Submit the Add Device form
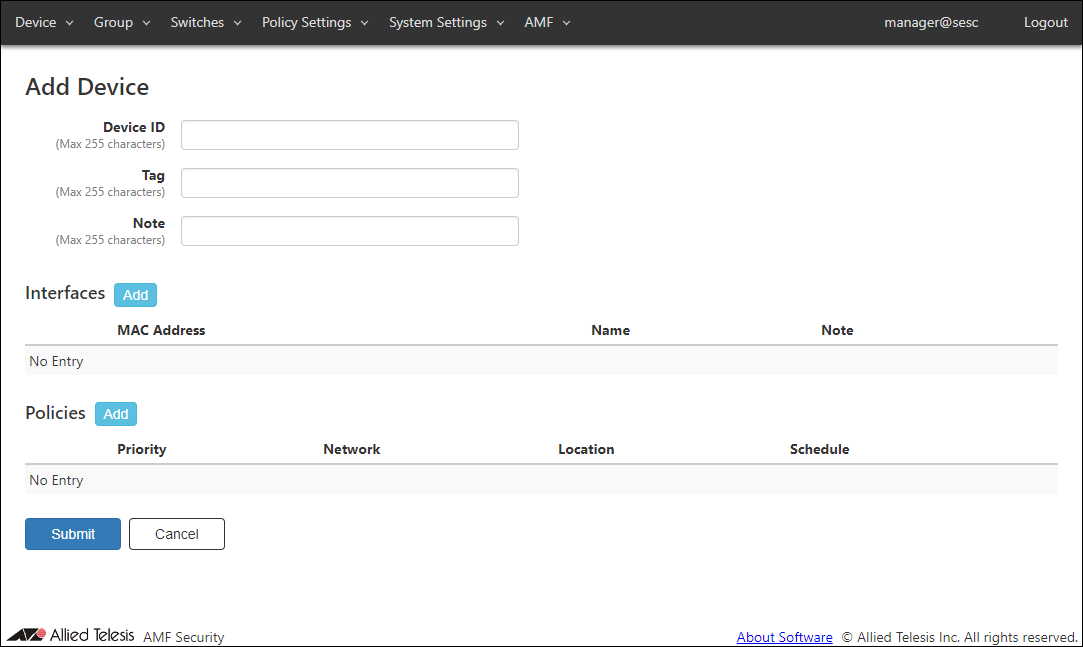Image resolution: width=1083 pixels, height=647 pixels. 73,534
